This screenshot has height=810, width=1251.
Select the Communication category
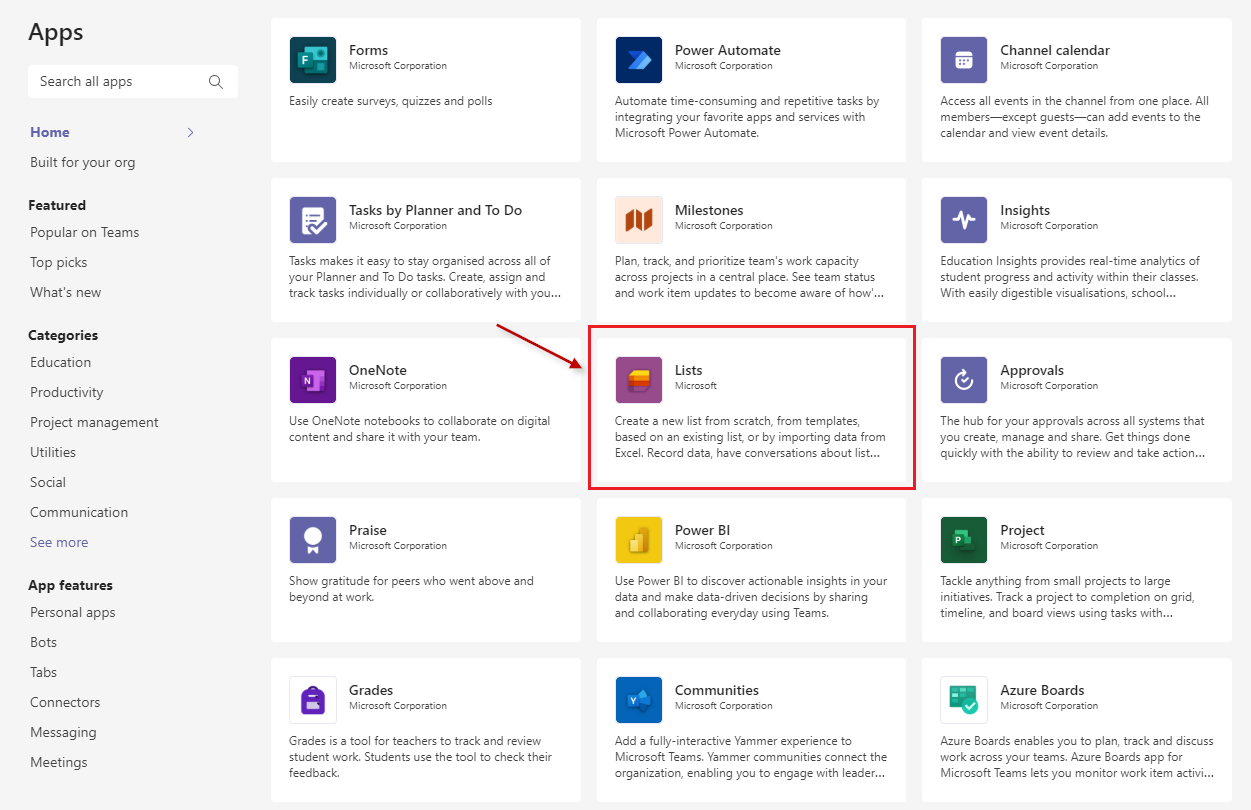79,512
